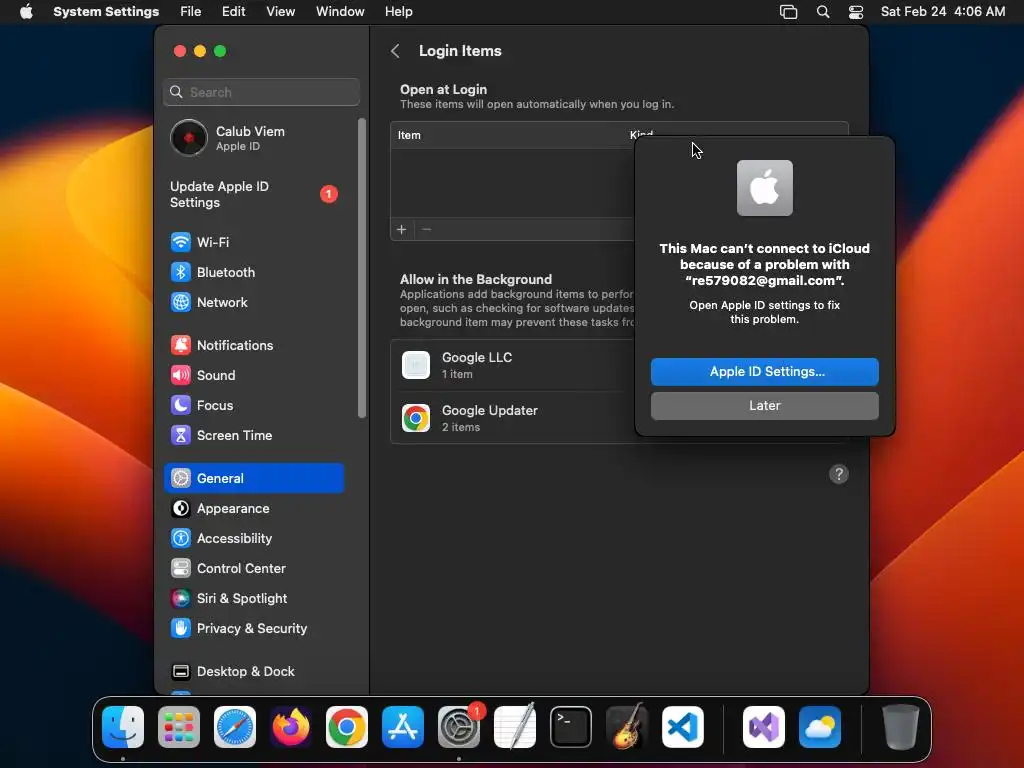Screen dimensions: 1024x768
Task: Open Visual Studio from the Dock
Action: pos(764,727)
